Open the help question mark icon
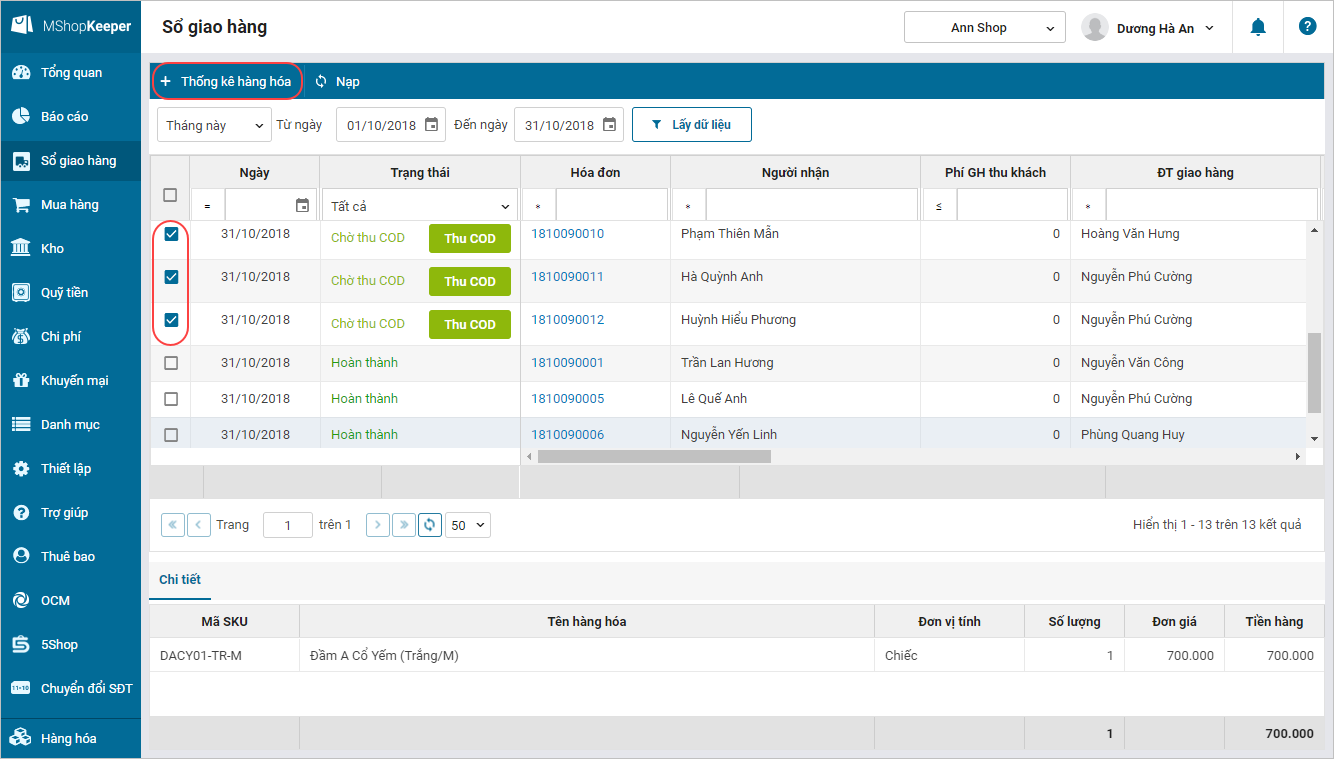Screen dimensions: 1334x759 tap(1307, 27)
